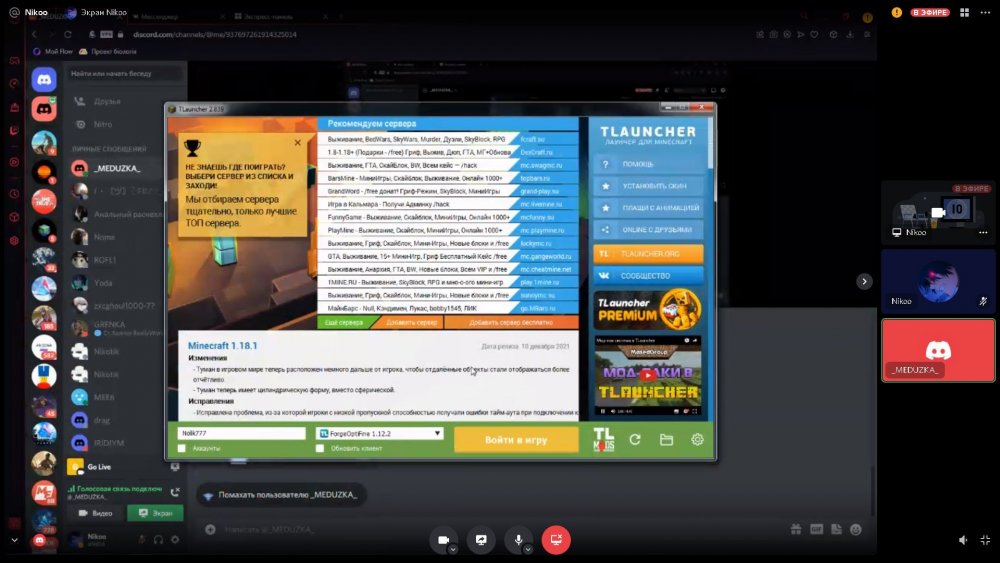Image resolution: width=1000 pixels, height=563 pixels.
Task: Play the modpacks YouTube video in launcher
Action: 648,376
